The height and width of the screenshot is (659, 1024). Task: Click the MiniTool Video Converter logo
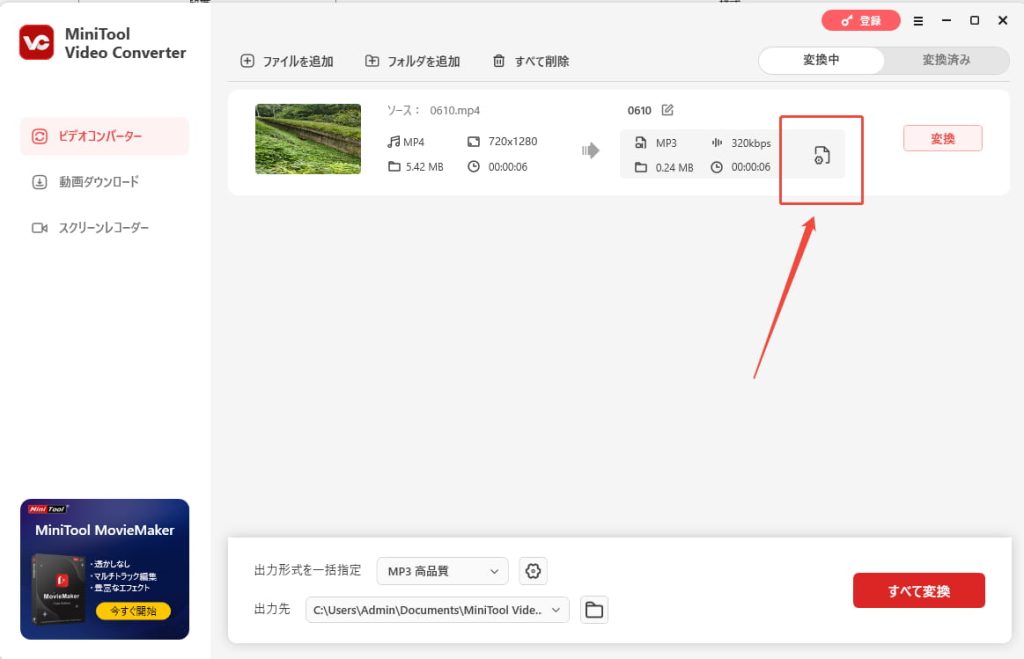36,43
